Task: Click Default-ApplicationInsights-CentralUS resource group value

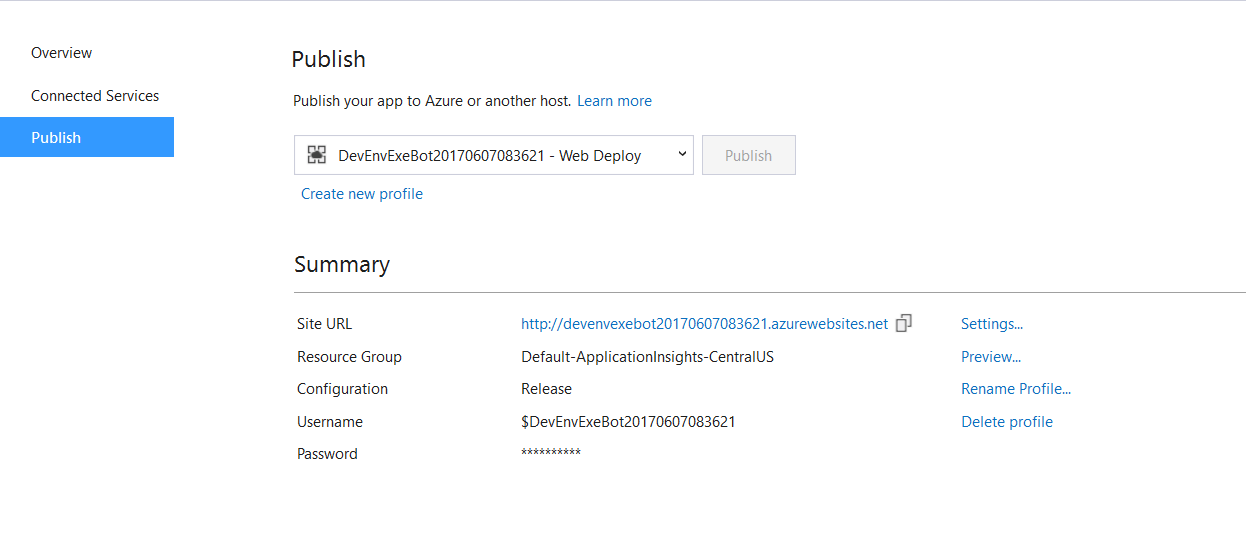Action: 647,357
